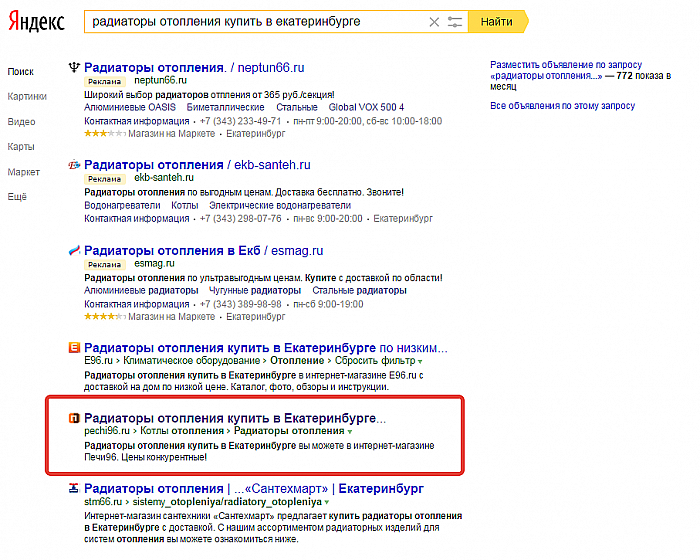Open ekb-santeh Контактная информация link
The width and height of the screenshot is (700, 560).
(x=137, y=218)
